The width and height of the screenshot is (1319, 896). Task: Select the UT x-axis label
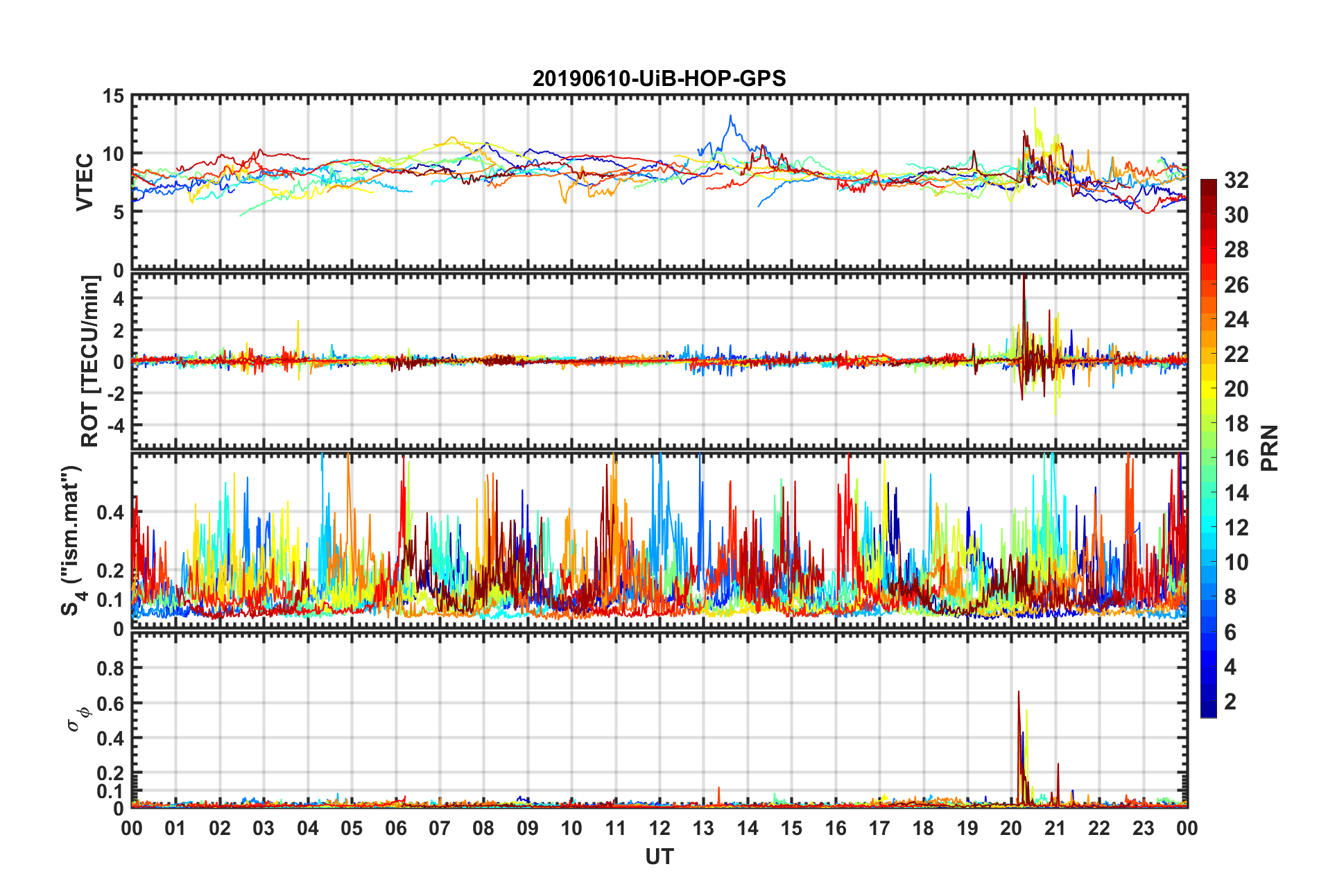pyautogui.click(x=659, y=857)
